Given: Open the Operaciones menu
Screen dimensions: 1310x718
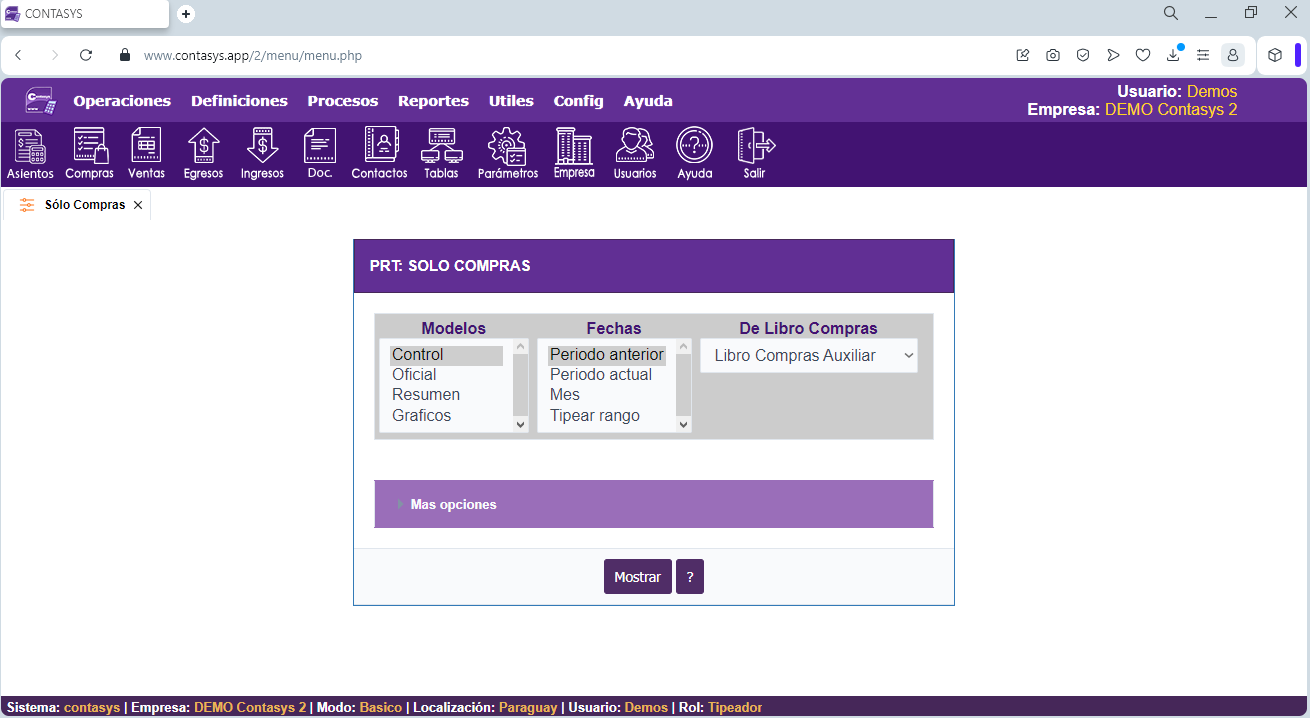Looking at the screenshot, I should [x=122, y=101].
